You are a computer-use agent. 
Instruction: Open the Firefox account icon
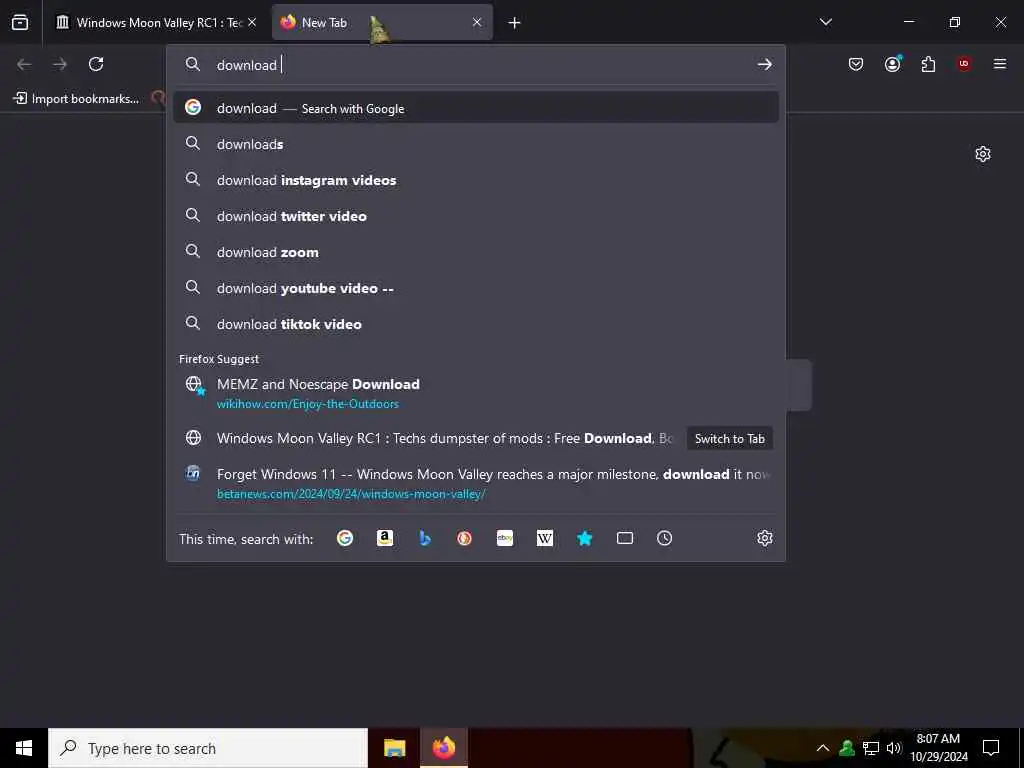[892, 64]
